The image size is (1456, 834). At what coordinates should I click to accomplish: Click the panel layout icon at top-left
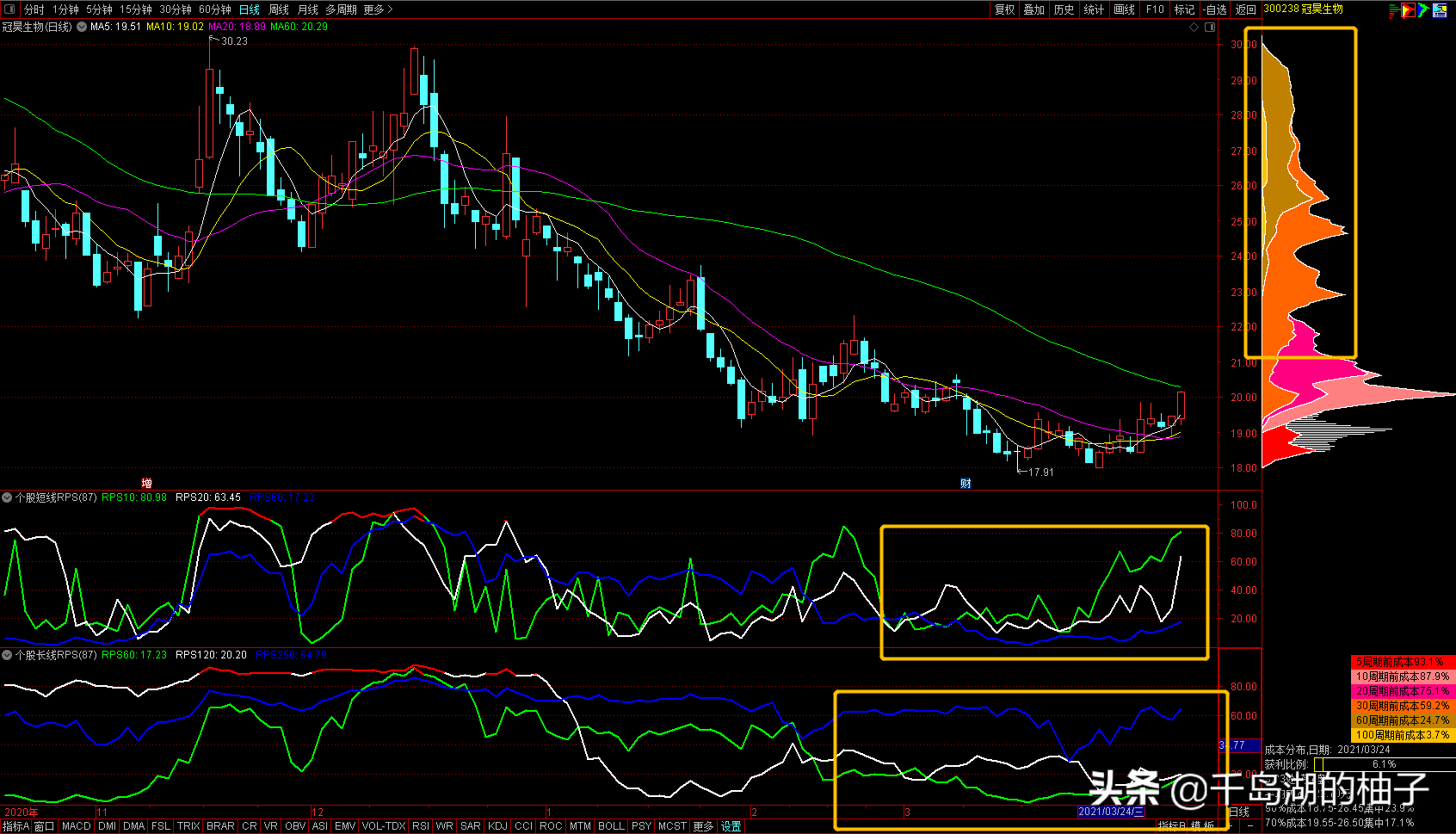[9, 9]
